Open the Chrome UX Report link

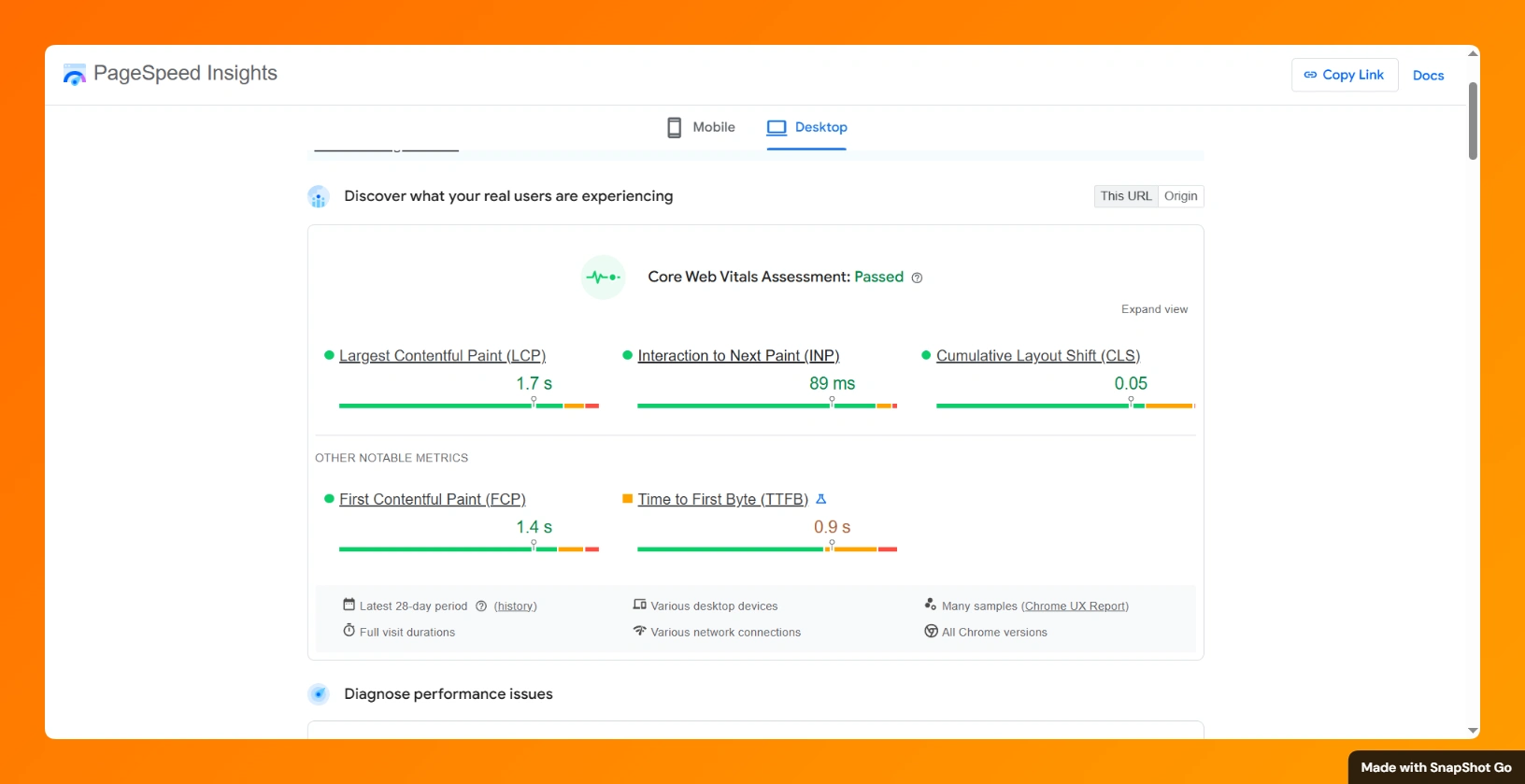coord(1075,606)
